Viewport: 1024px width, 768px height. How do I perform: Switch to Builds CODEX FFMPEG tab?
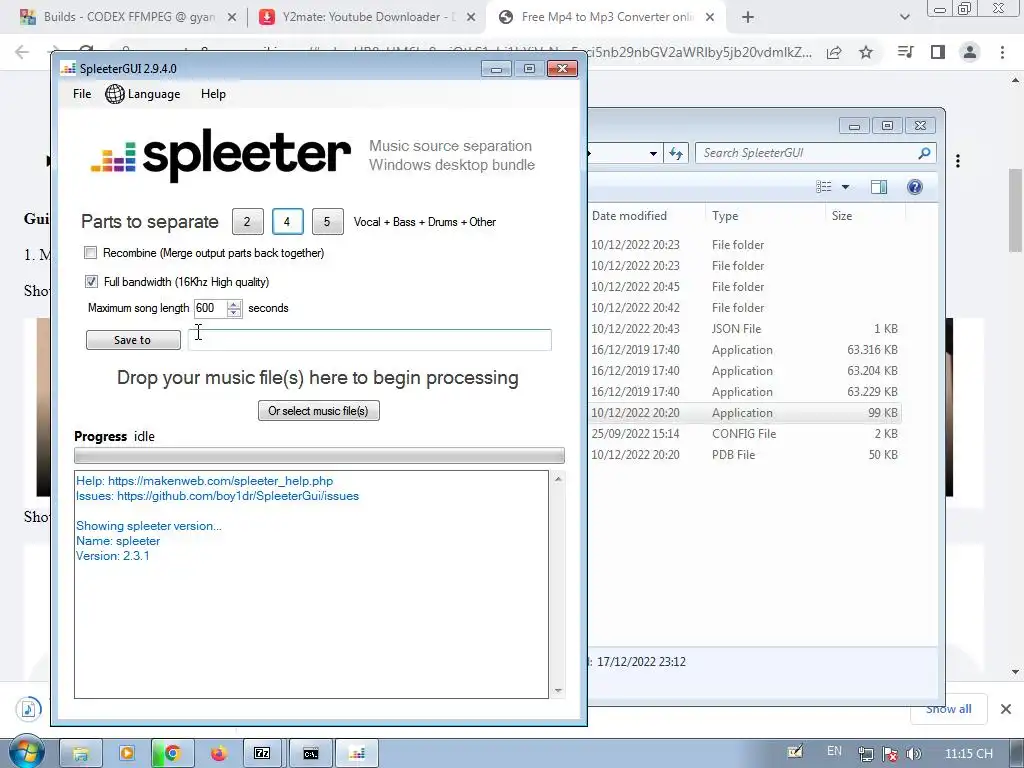pyautogui.click(x=129, y=17)
